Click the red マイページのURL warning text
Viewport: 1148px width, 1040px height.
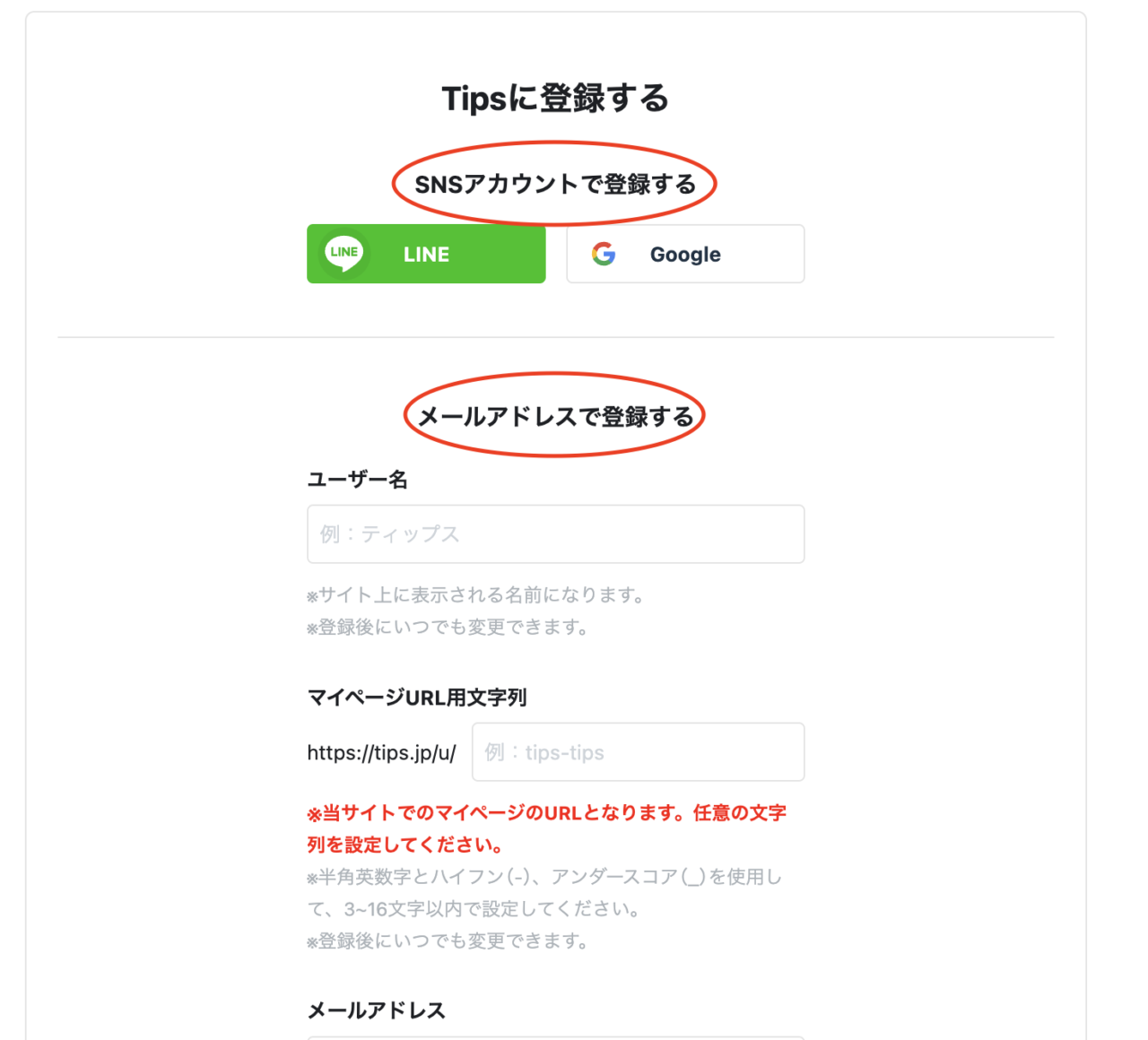(x=547, y=828)
